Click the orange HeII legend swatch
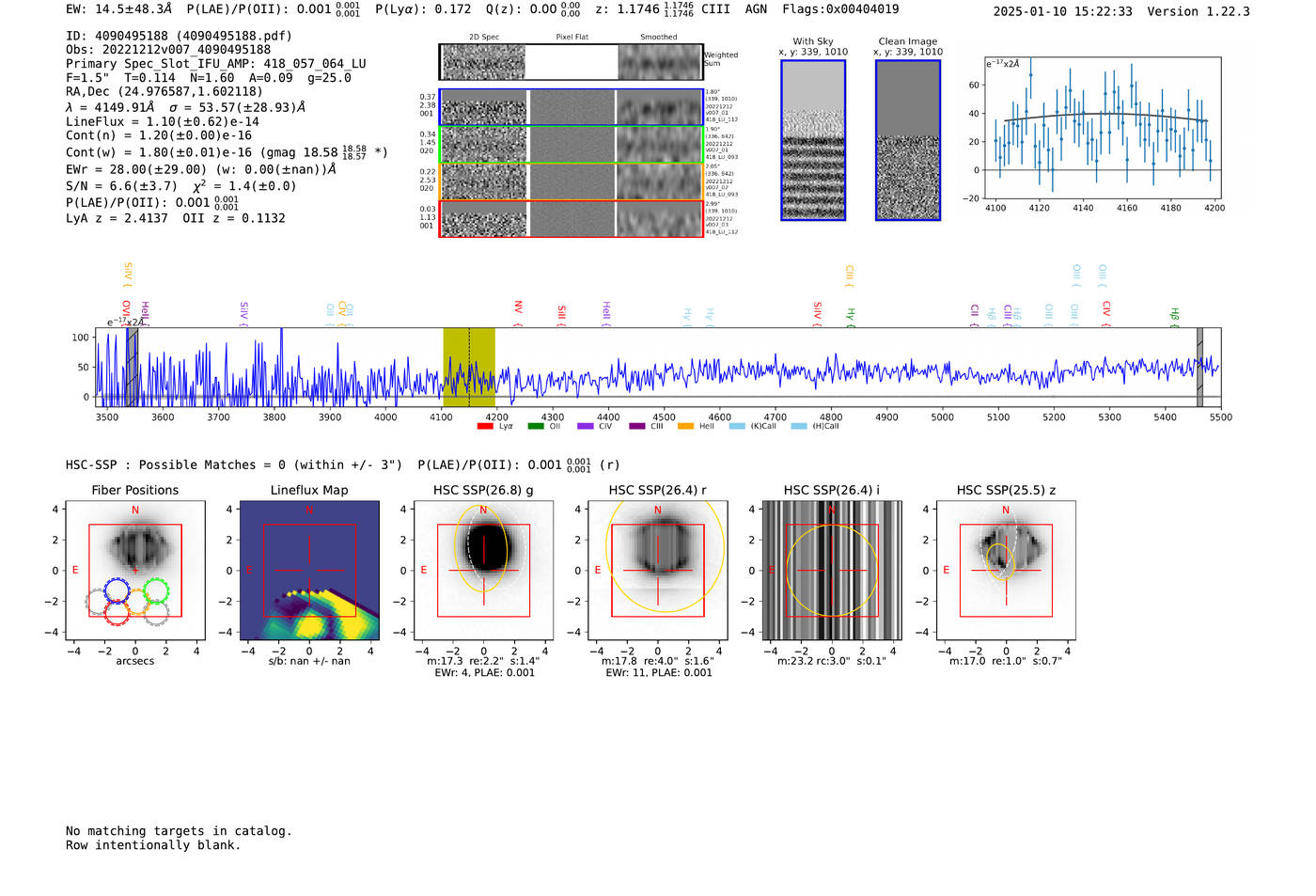Viewport: 1316px width, 896px height. click(685, 427)
